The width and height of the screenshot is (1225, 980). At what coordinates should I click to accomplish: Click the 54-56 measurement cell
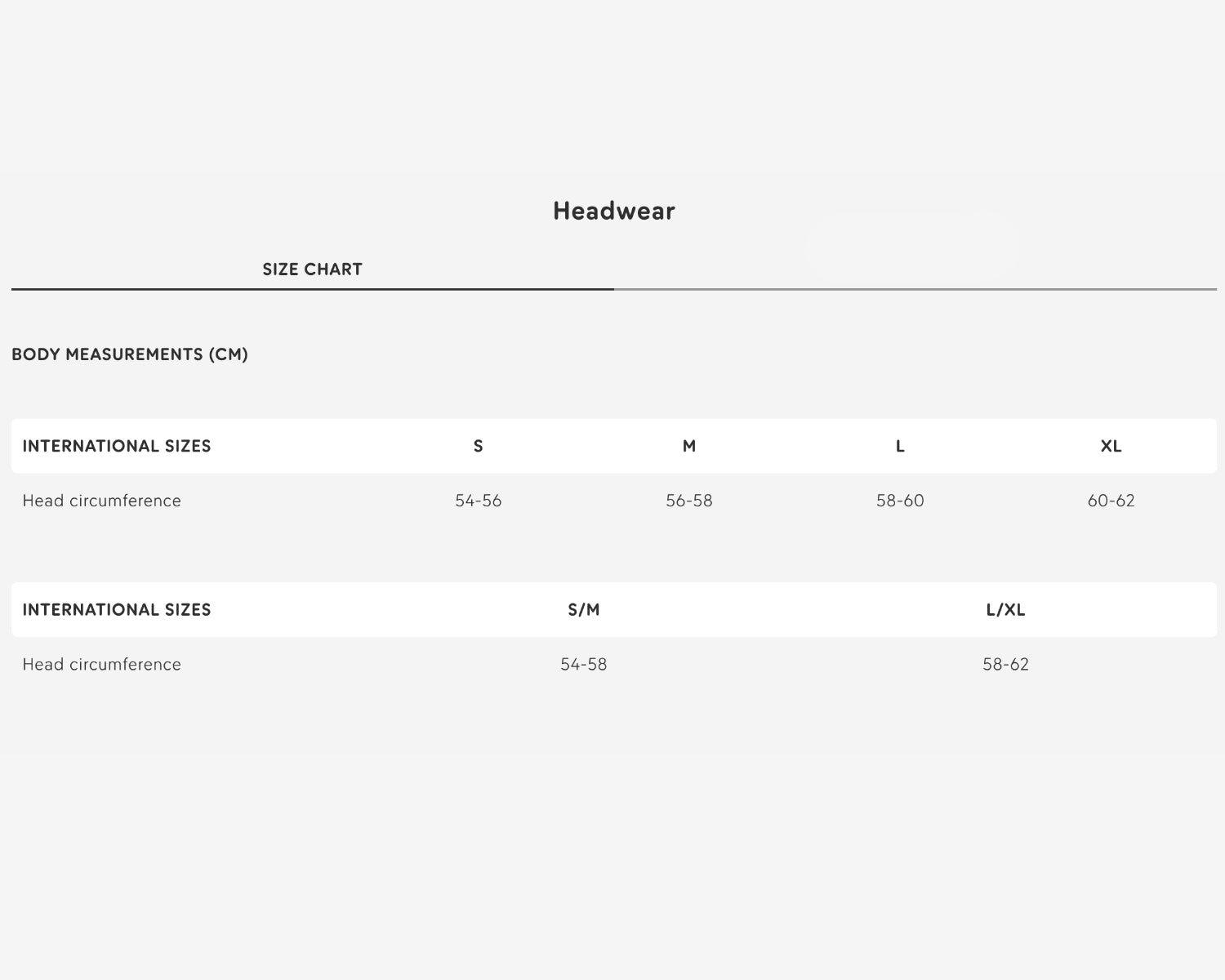coord(479,501)
